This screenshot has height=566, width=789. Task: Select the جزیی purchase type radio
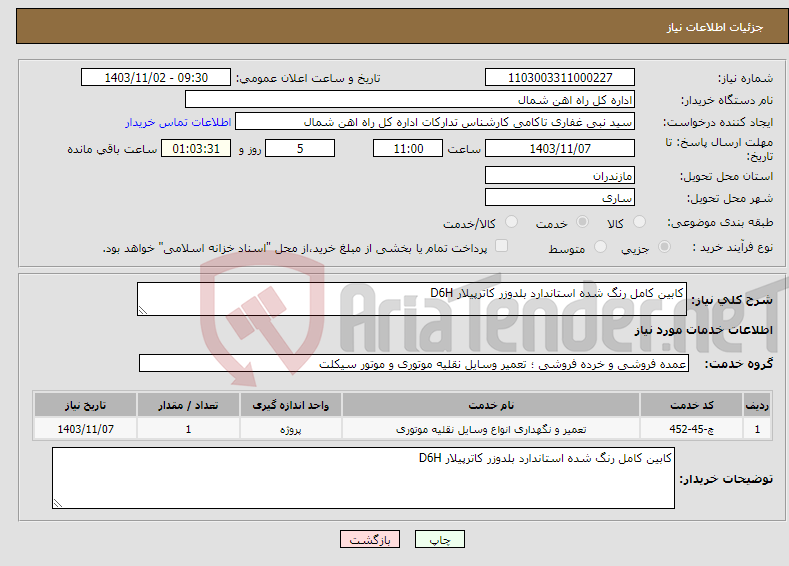[664, 247]
